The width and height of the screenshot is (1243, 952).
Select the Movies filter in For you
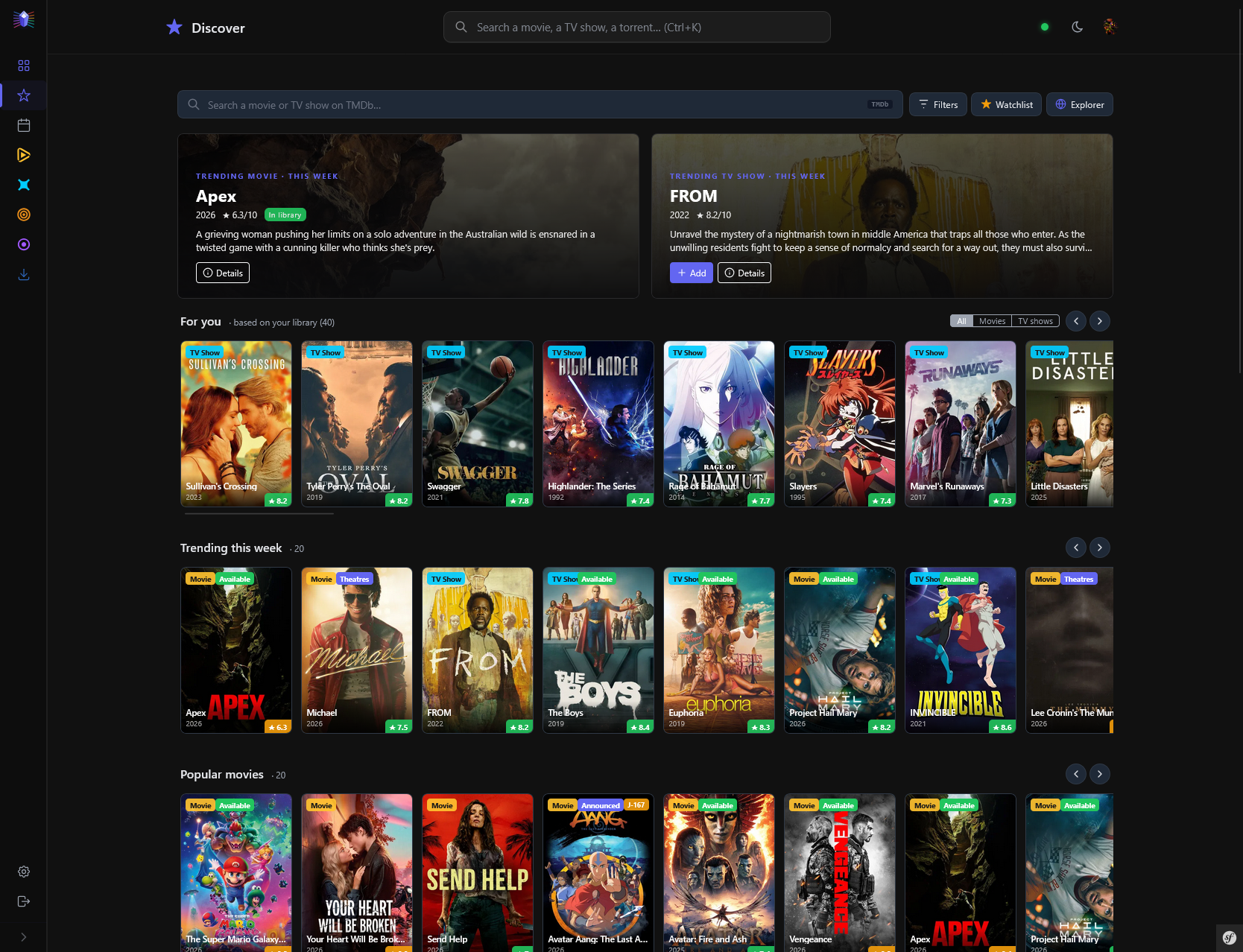tap(992, 321)
